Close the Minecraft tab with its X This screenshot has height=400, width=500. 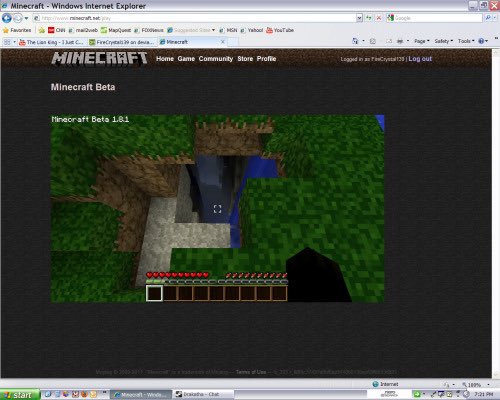click(x=223, y=42)
